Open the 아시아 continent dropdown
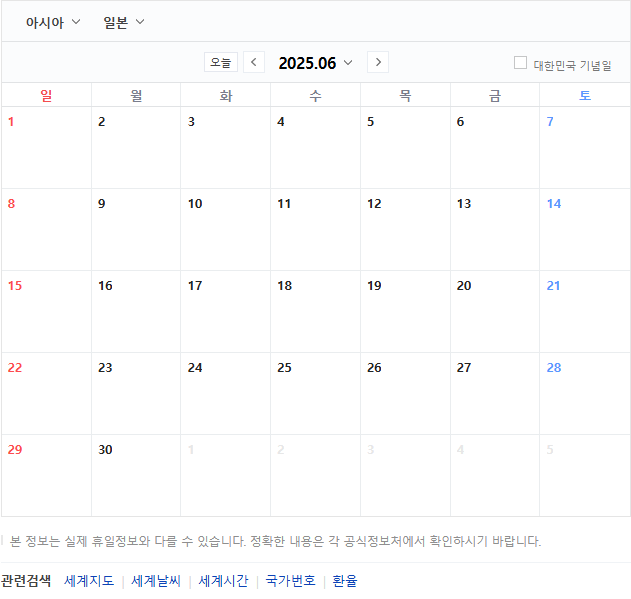The width and height of the screenshot is (631, 599). 53,22
